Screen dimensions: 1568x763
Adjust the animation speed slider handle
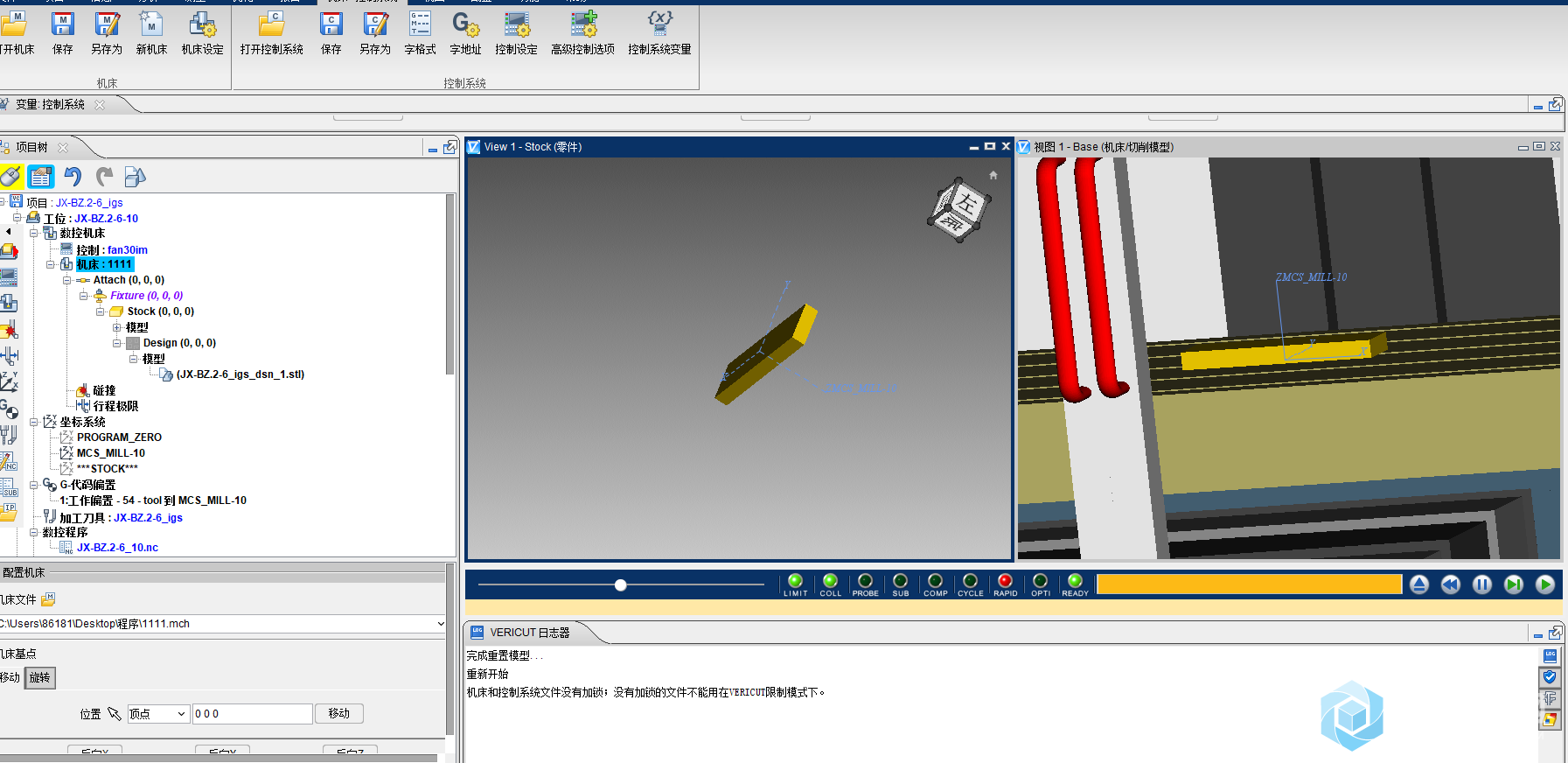(620, 584)
